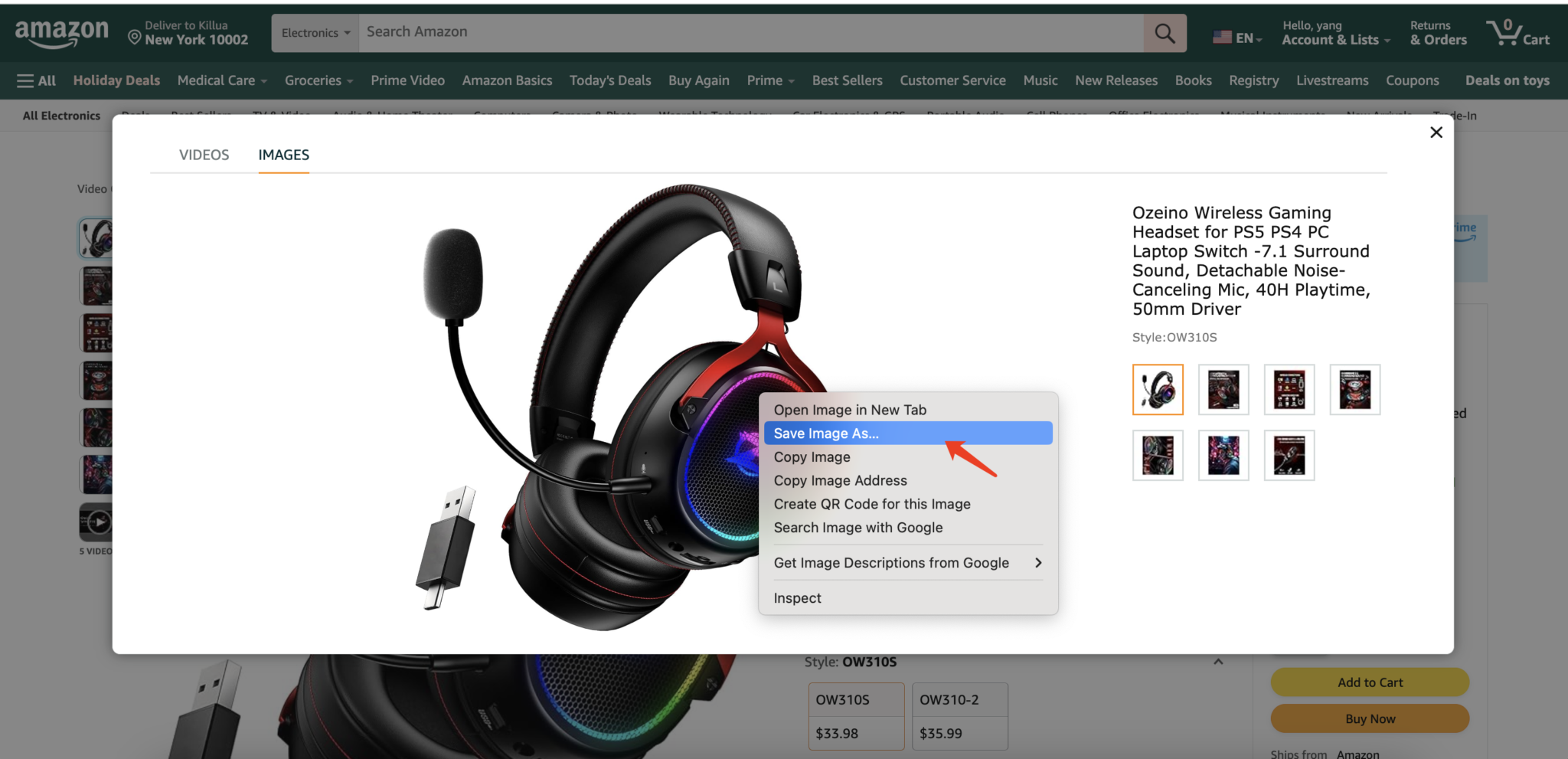1568x759 pixels.
Task: Select the OW310-2 style priced $35.99
Action: (x=959, y=716)
